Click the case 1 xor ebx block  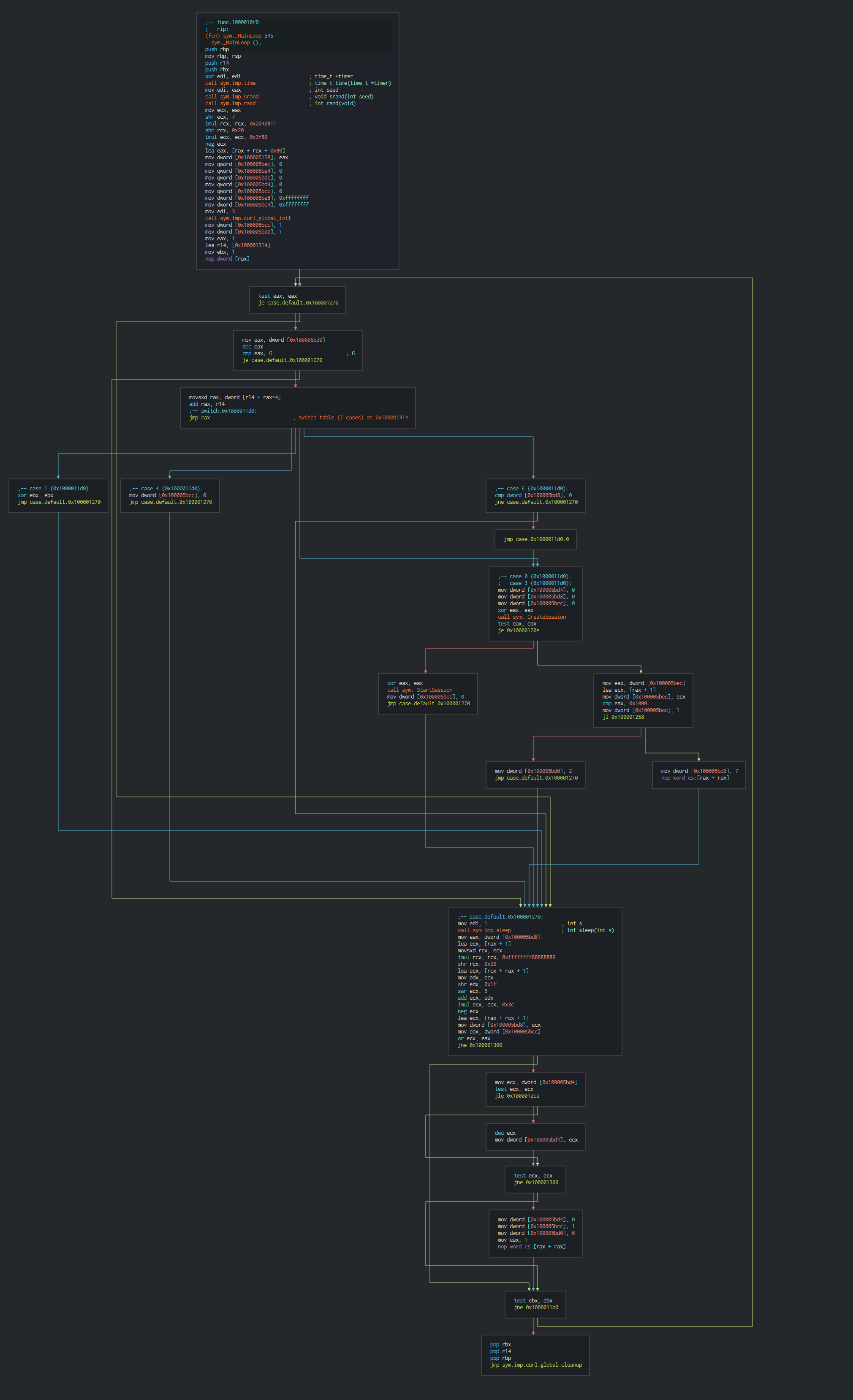(x=59, y=495)
